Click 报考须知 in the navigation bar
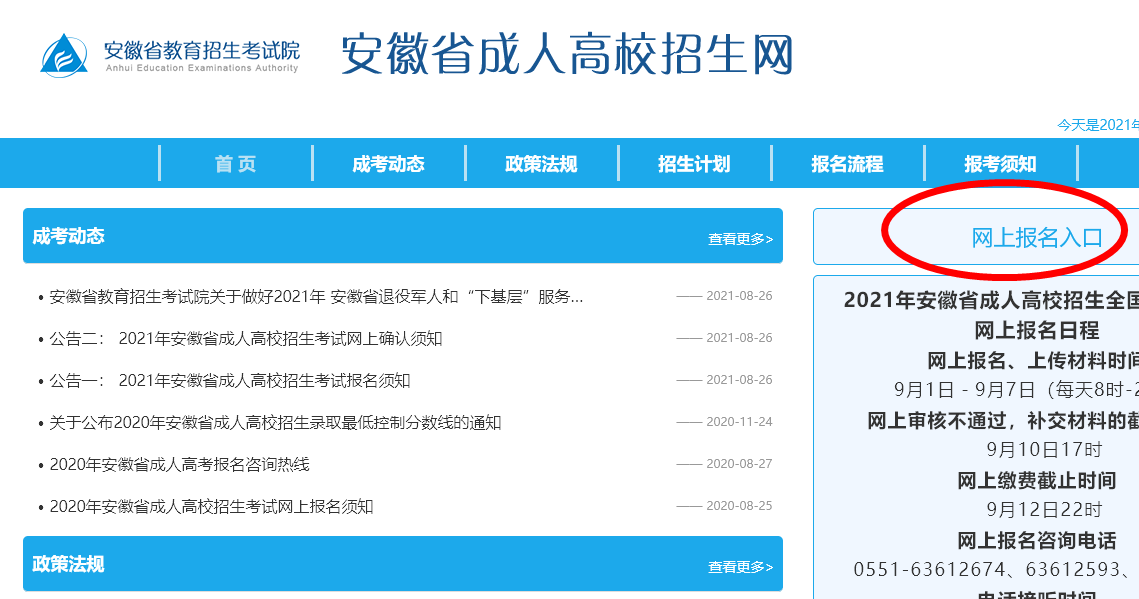Screen dimensions: 1139x599 [x=1000, y=164]
